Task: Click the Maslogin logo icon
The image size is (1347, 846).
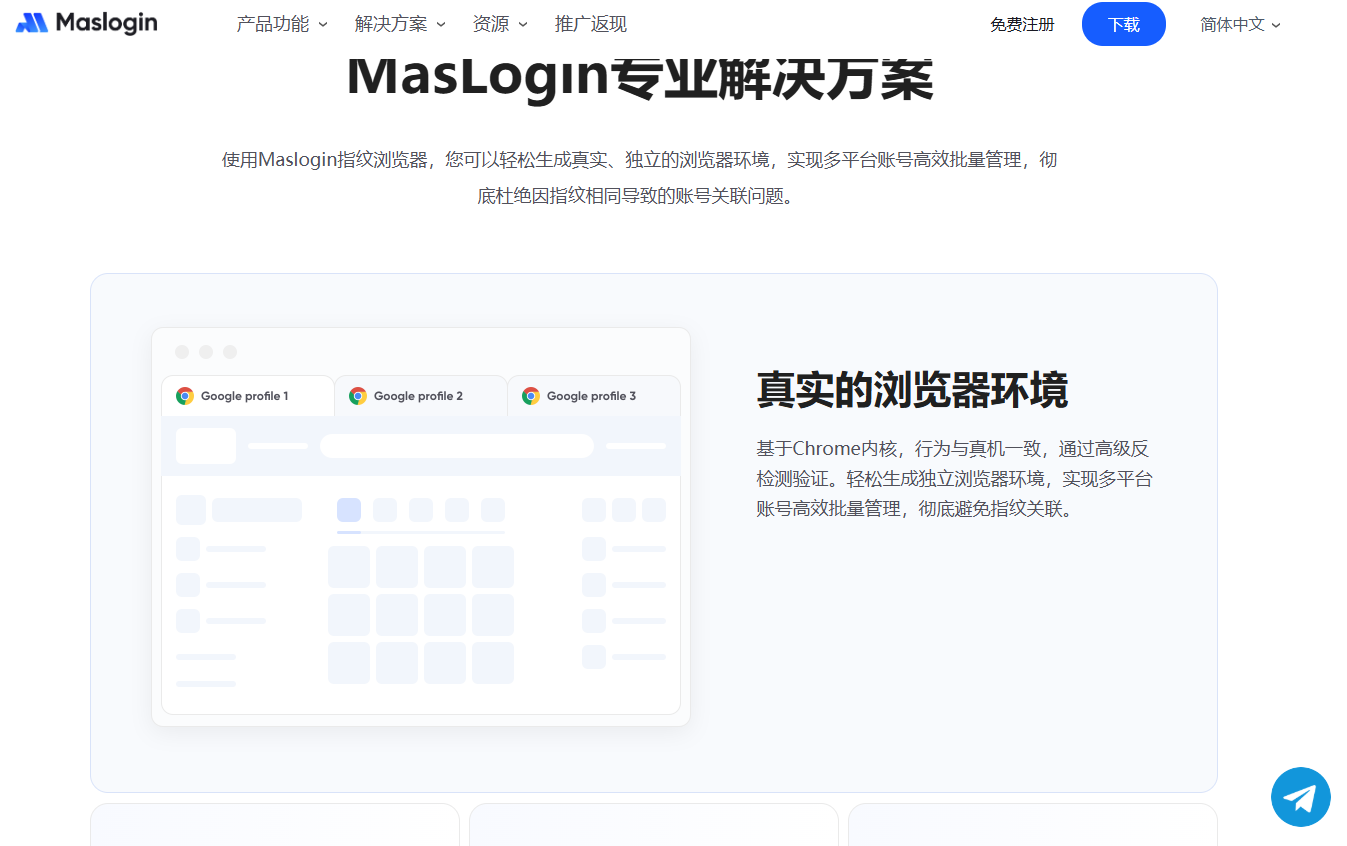Action: coord(32,23)
